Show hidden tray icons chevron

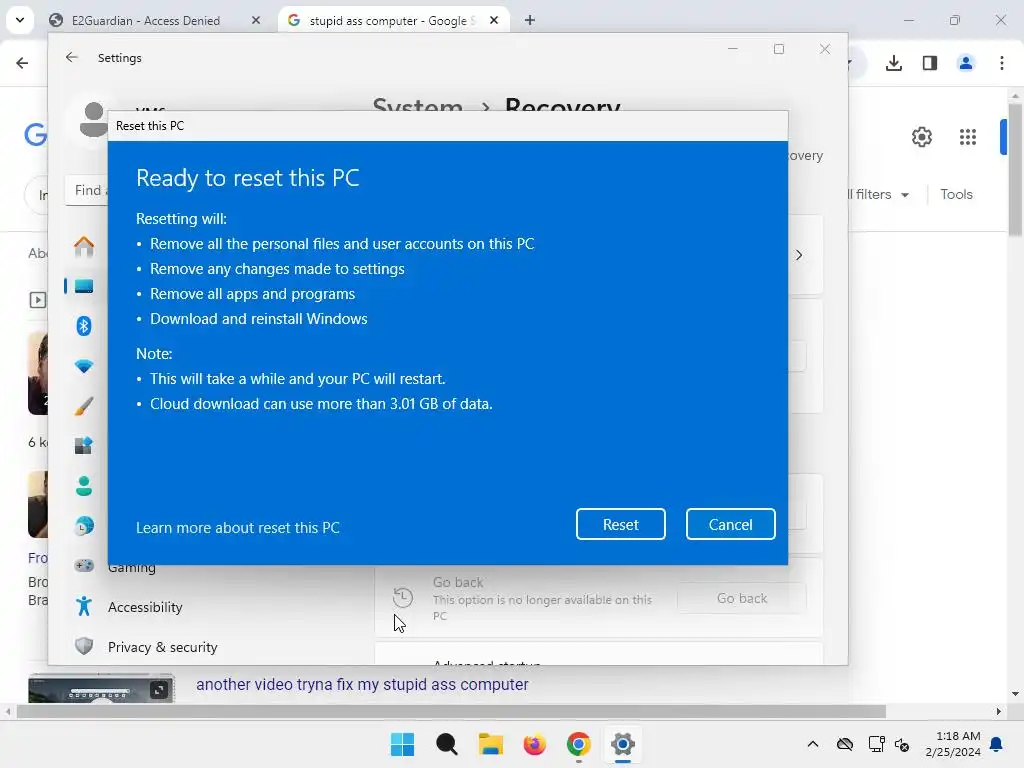tap(812, 744)
